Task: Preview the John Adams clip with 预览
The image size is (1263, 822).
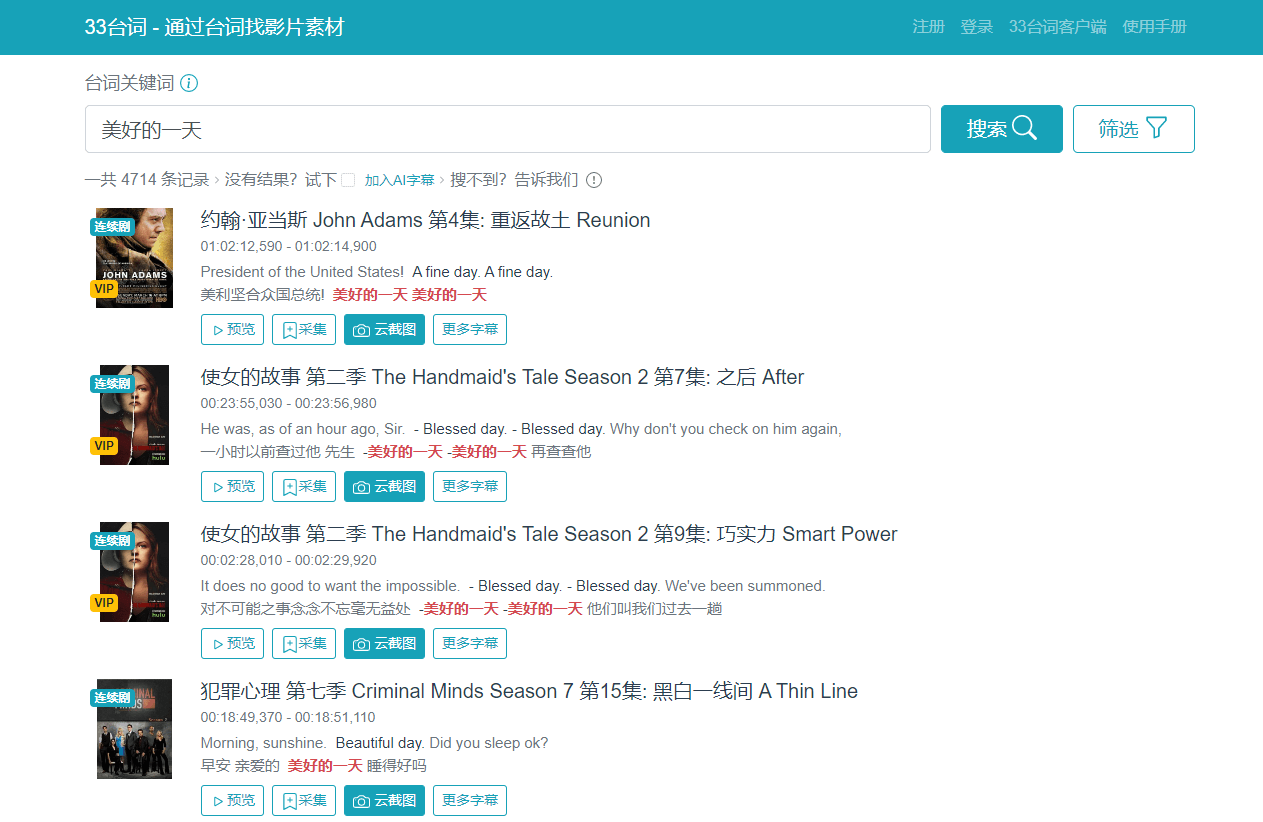Action: click(232, 329)
